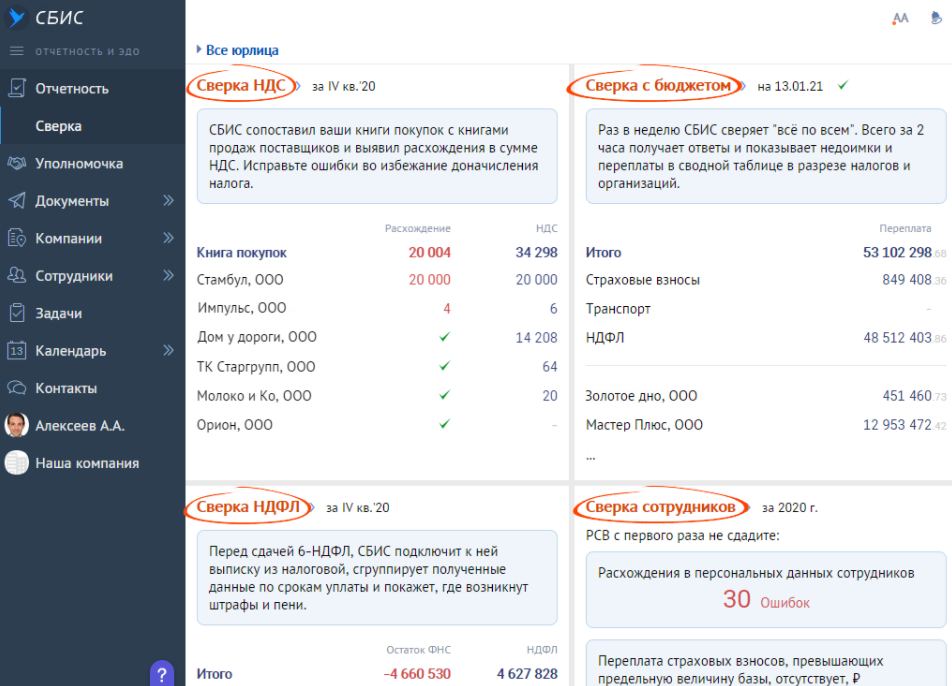Screen dimensions: 952x686
Task: Click the AA font size icon
Action: click(x=900, y=18)
